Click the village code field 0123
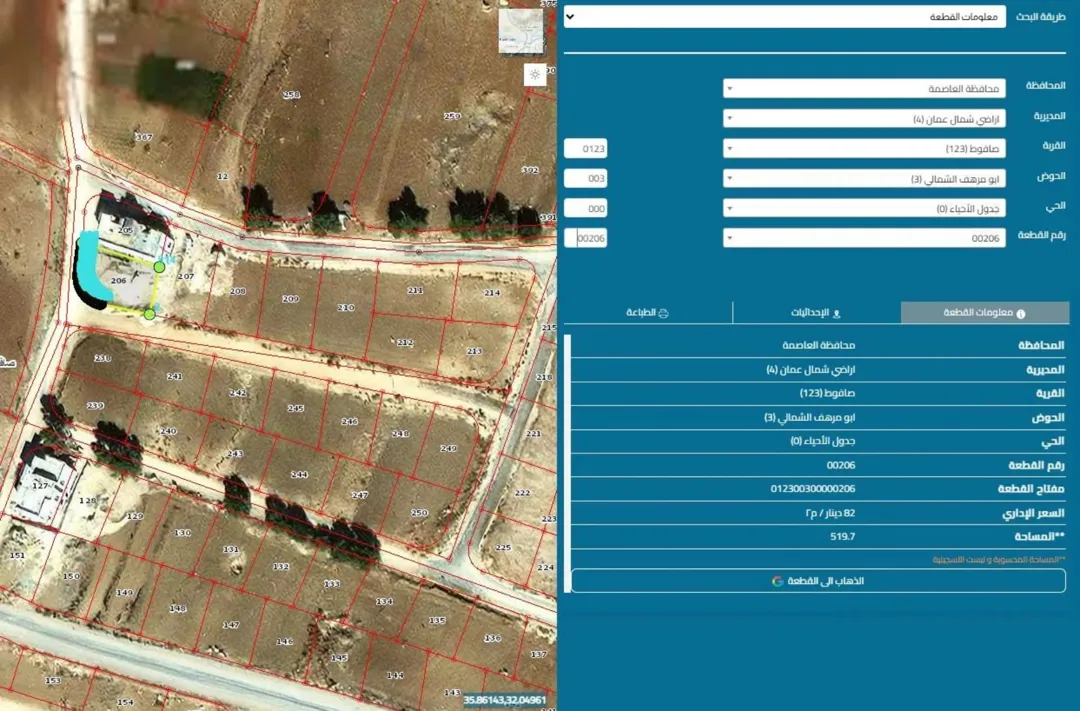The height and width of the screenshot is (711, 1080). click(x=585, y=148)
